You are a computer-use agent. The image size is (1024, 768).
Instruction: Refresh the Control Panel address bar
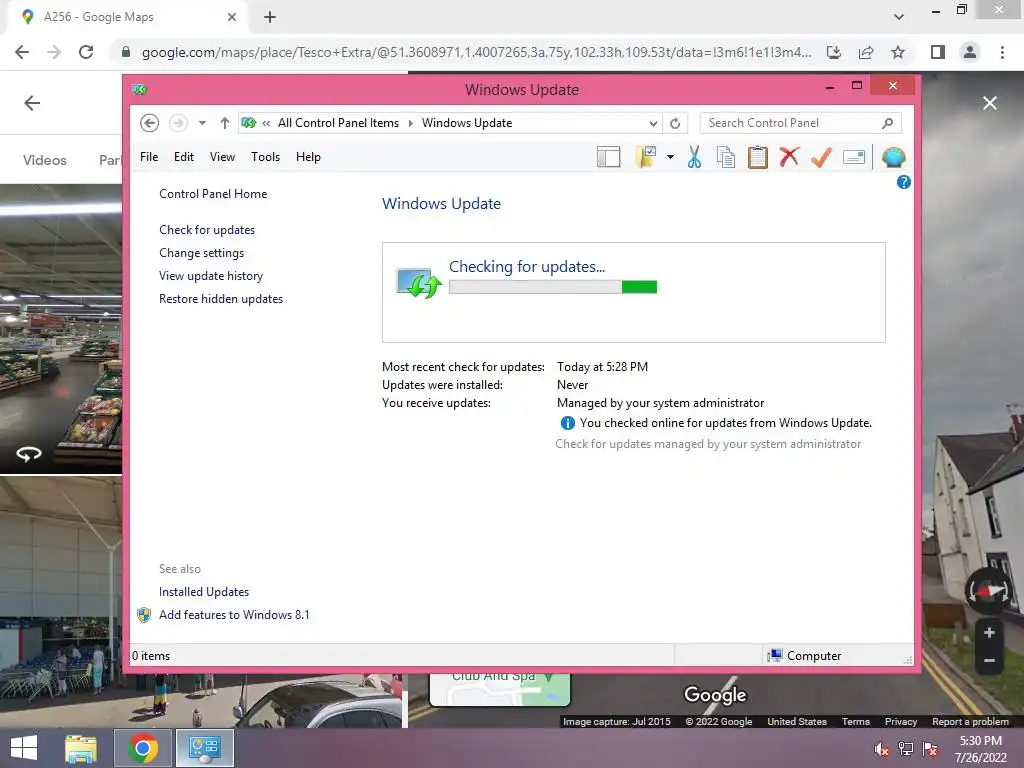[675, 123]
